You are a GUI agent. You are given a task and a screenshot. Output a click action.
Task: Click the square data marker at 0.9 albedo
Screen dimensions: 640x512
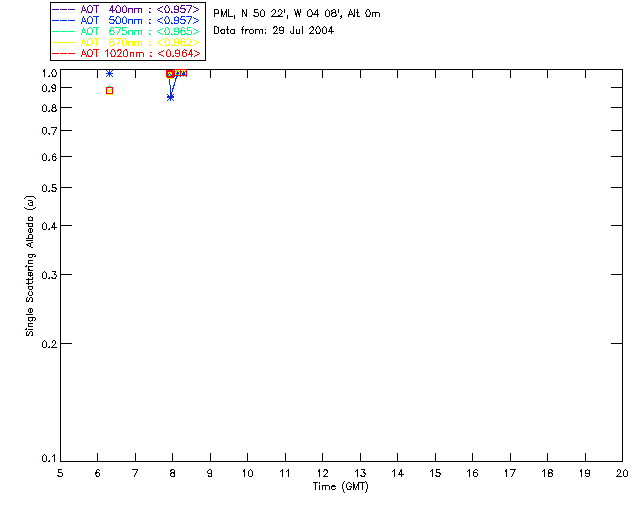pos(109,91)
